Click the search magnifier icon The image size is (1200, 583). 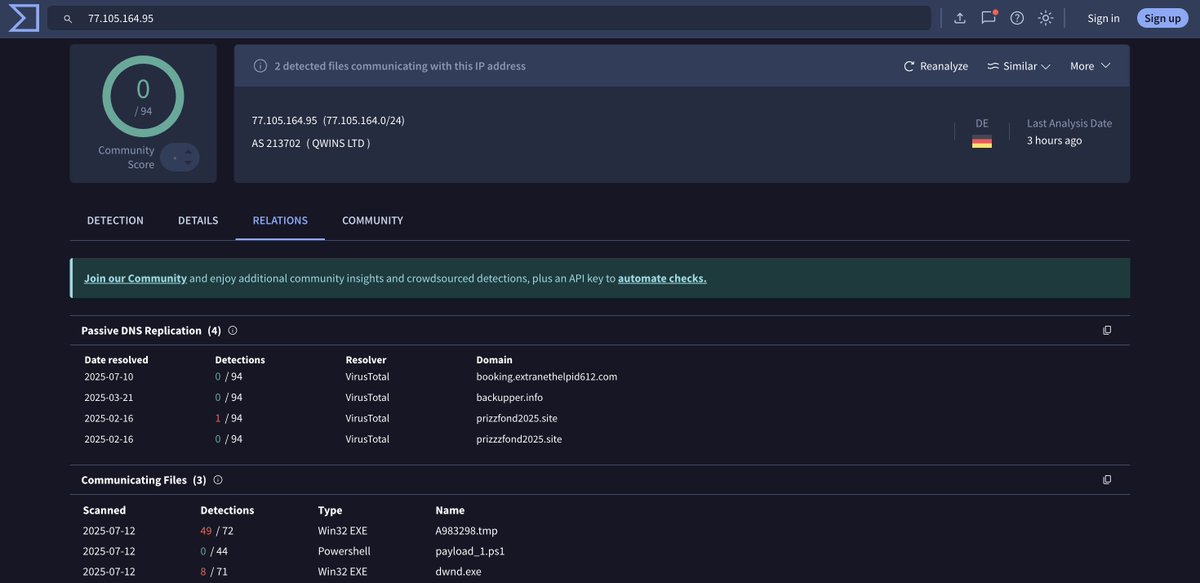(68, 18)
